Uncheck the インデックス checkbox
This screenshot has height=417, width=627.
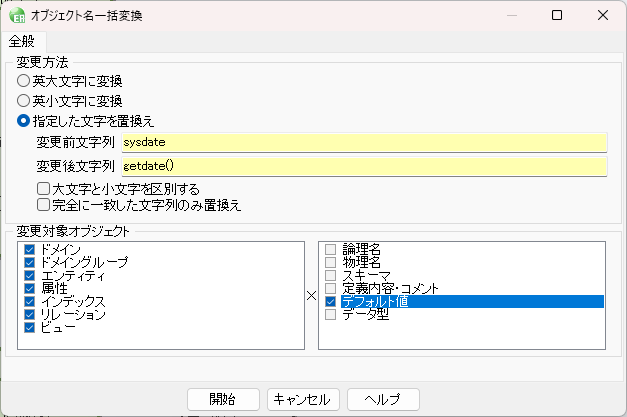click(29, 301)
